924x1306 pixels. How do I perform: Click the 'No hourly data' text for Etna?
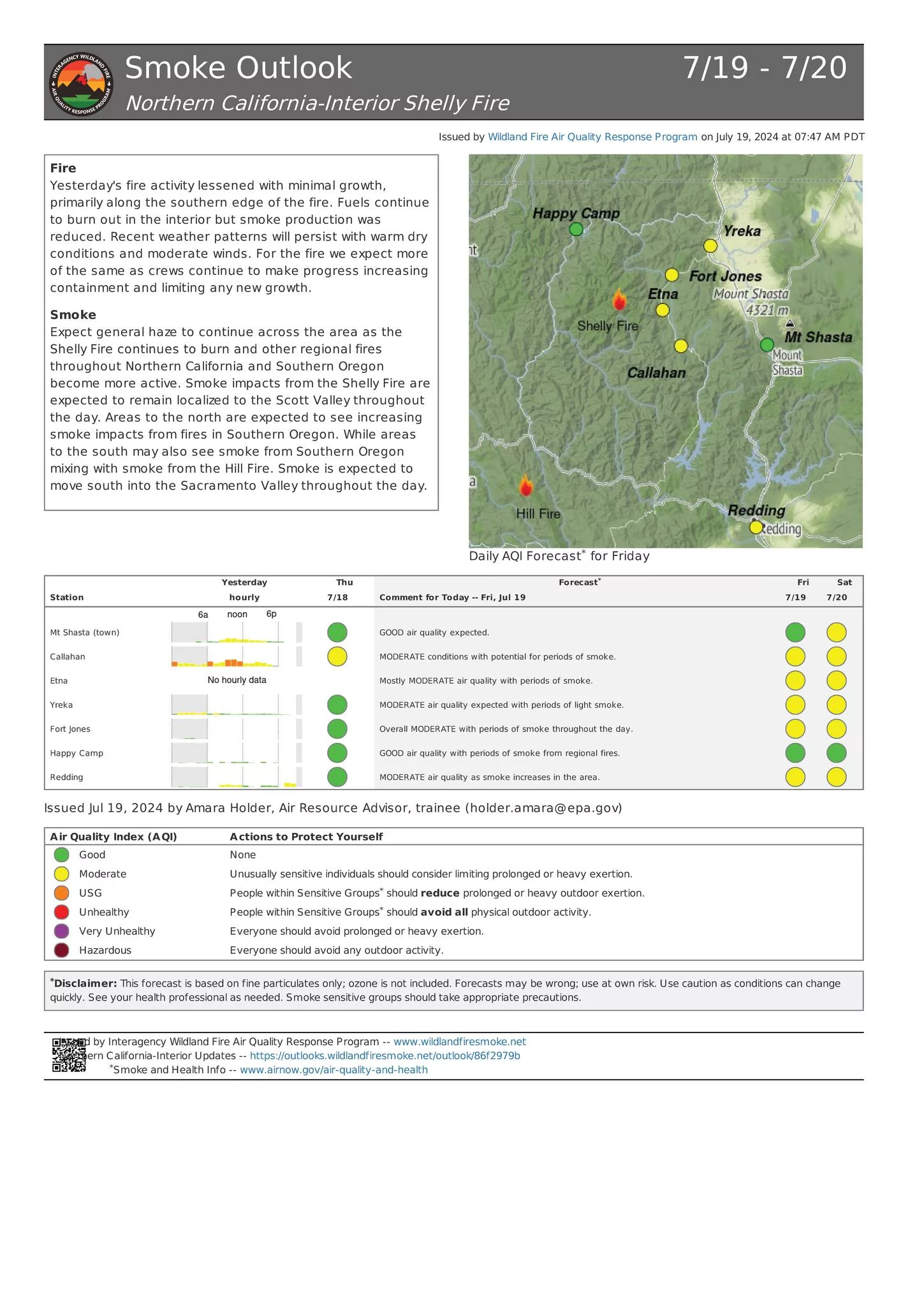tap(237, 680)
